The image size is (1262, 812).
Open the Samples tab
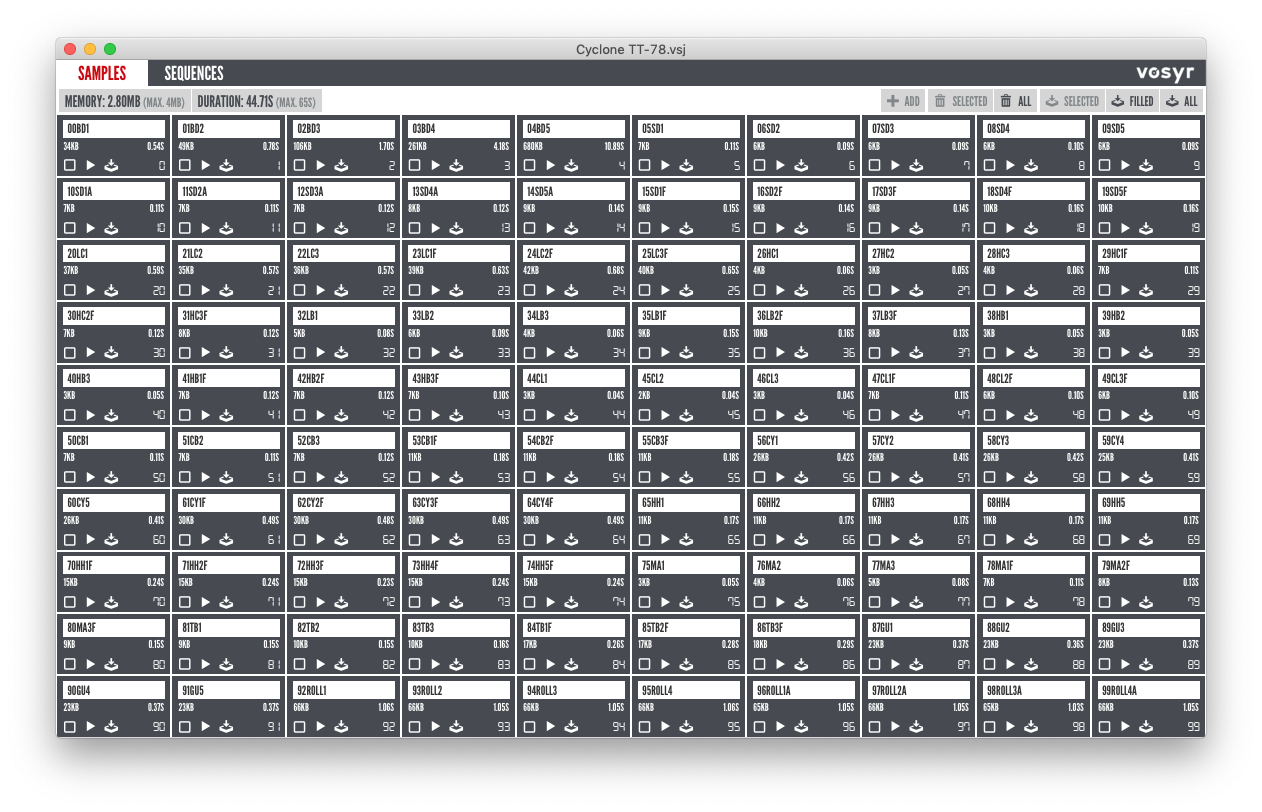point(102,73)
